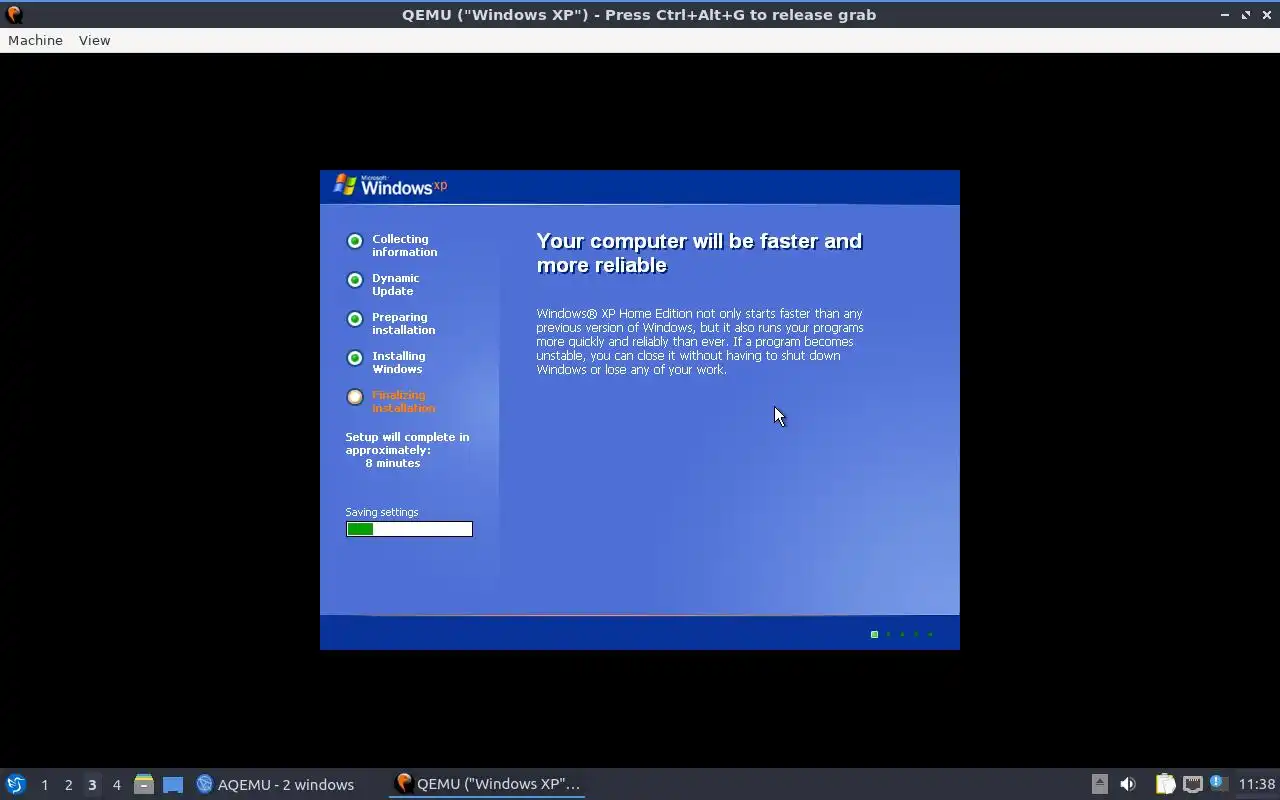Launch the file manager from the panel
This screenshot has width=1280, height=800.
click(144, 784)
